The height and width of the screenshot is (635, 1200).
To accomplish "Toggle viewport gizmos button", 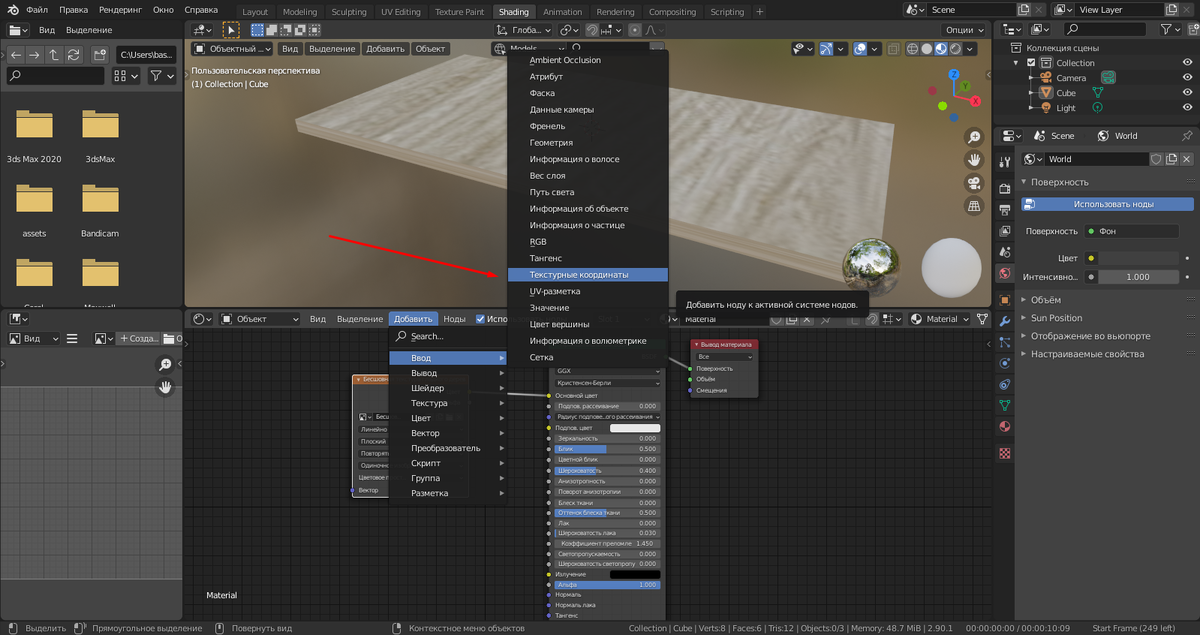I will point(827,48).
